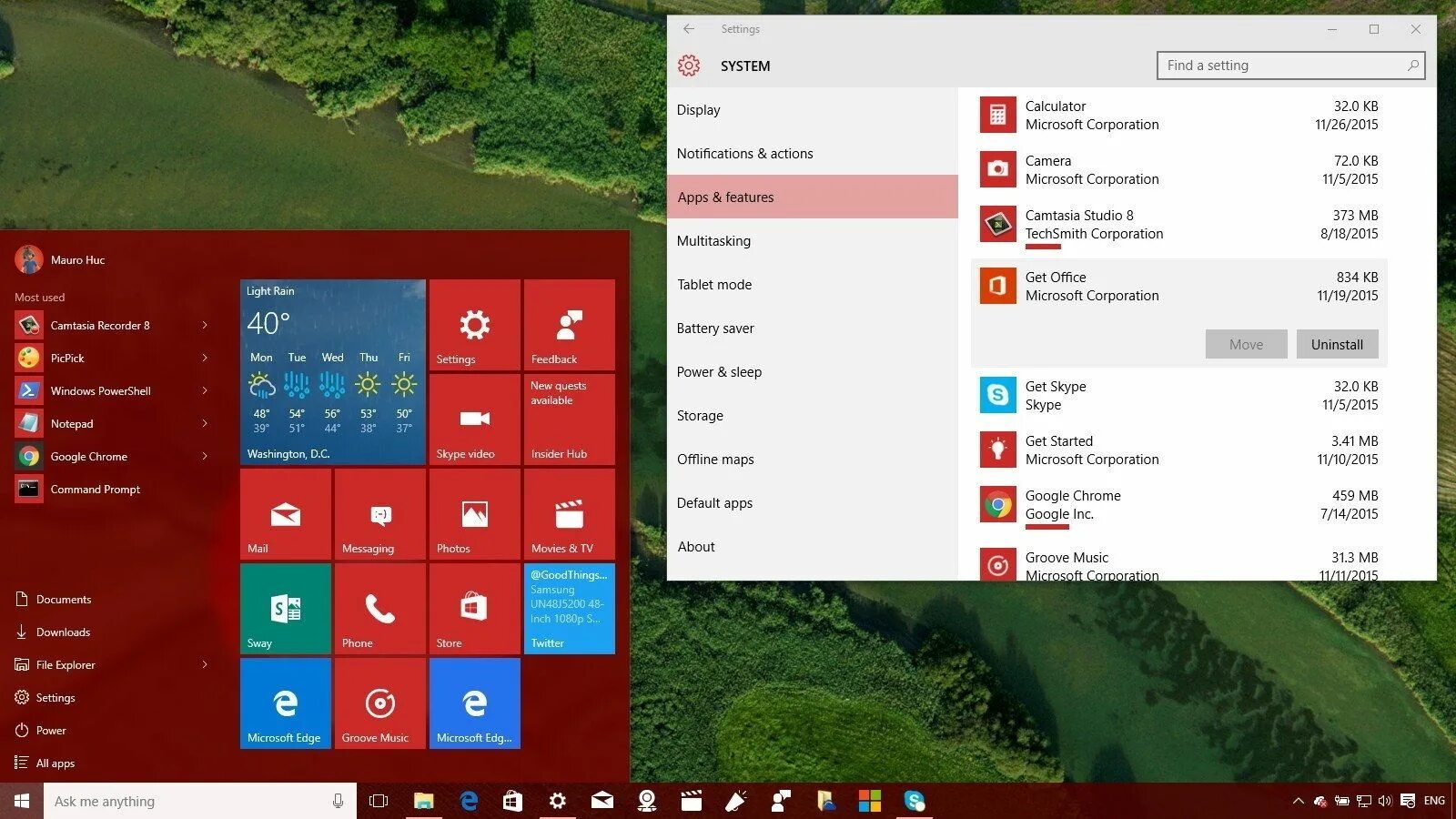
Task: Select Display in Settings sidebar
Action: (812, 109)
